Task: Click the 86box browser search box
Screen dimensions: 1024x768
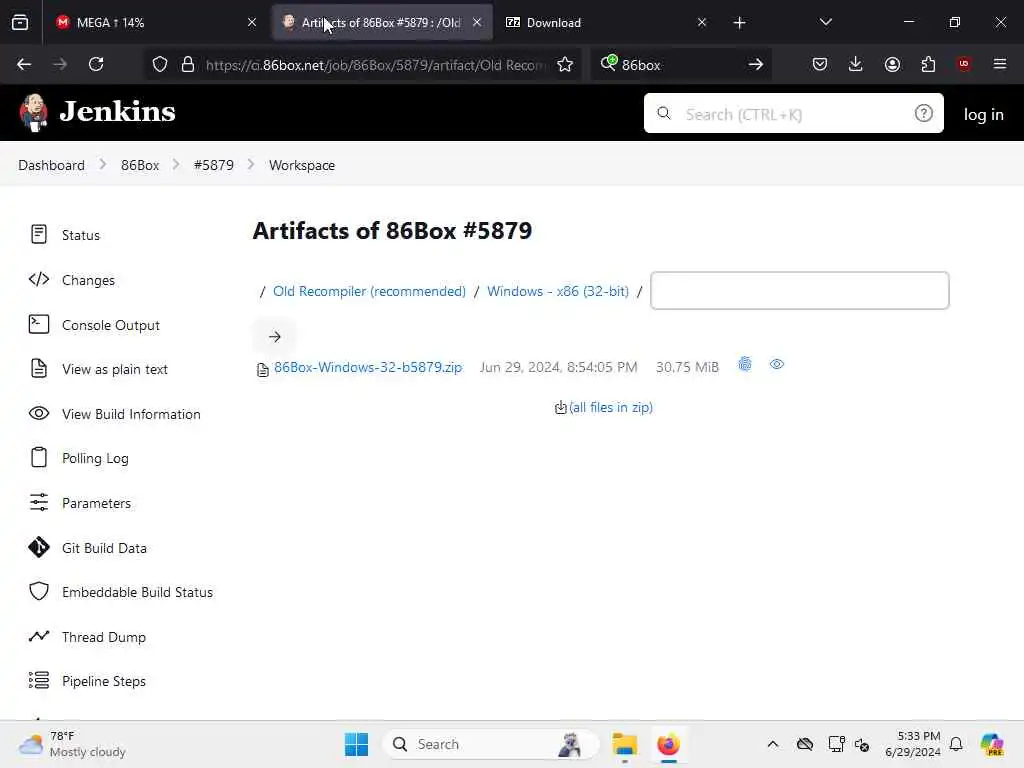Action: [x=680, y=65]
